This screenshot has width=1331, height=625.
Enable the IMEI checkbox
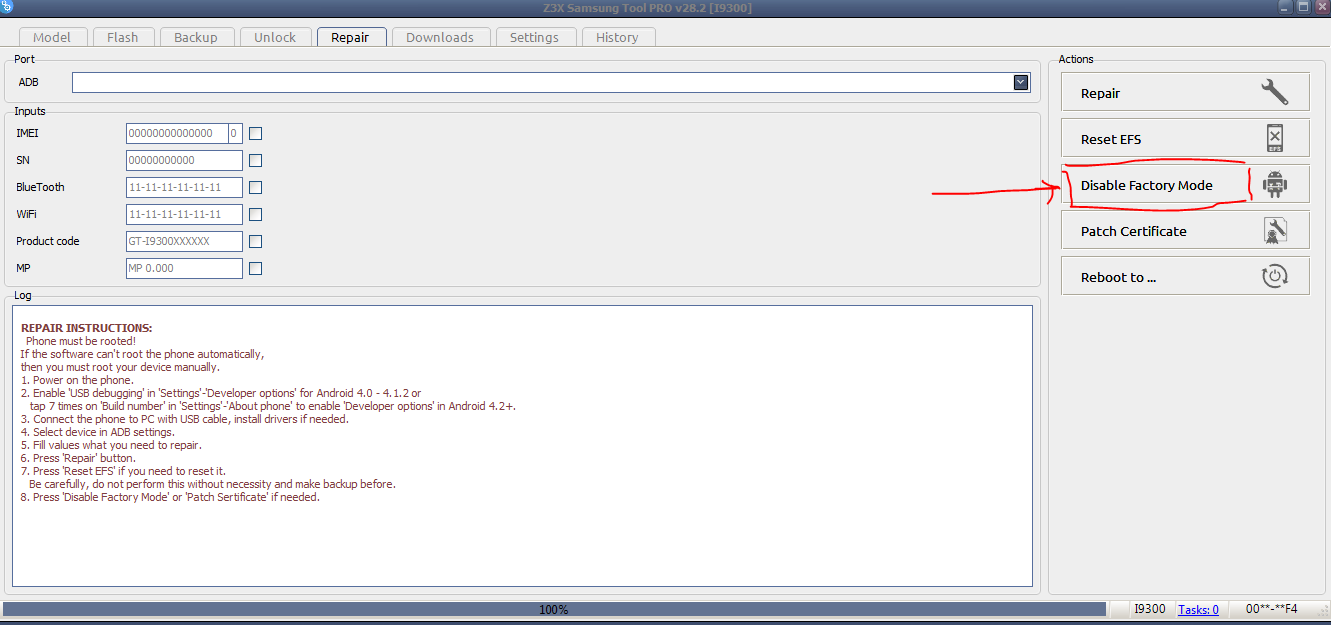point(256,133)
